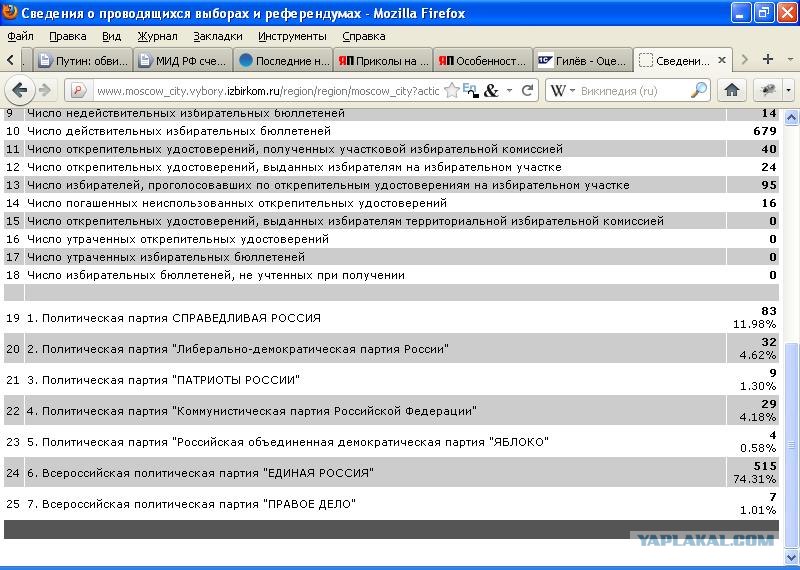Click row 14 Число погашенных неиспользованных удостоверений
The image size is (800, 570).
pos(237,203)
